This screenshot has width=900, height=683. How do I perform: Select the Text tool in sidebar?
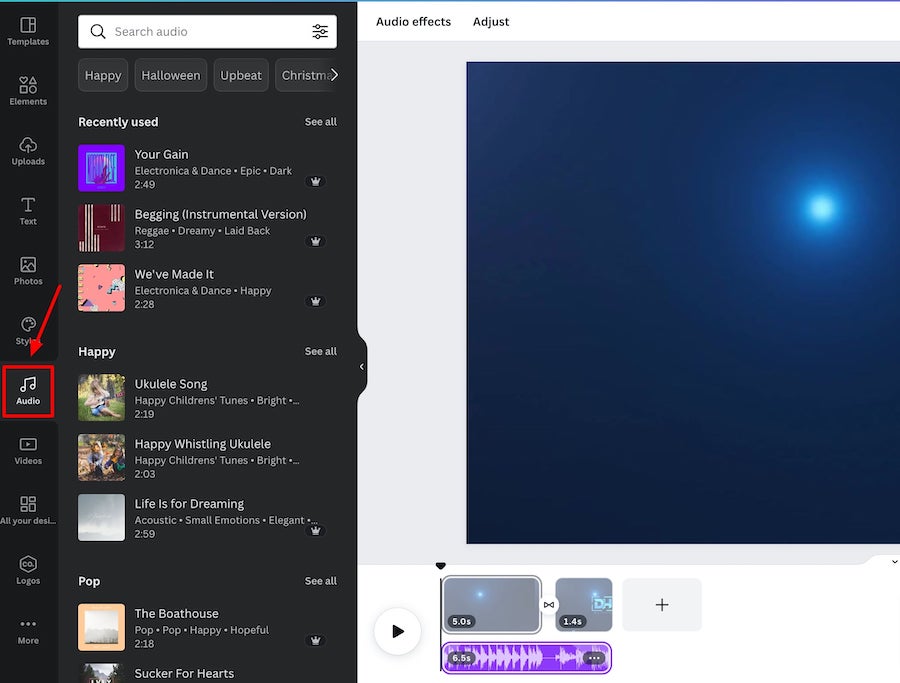pyautogui.click(x=28, y=211)
